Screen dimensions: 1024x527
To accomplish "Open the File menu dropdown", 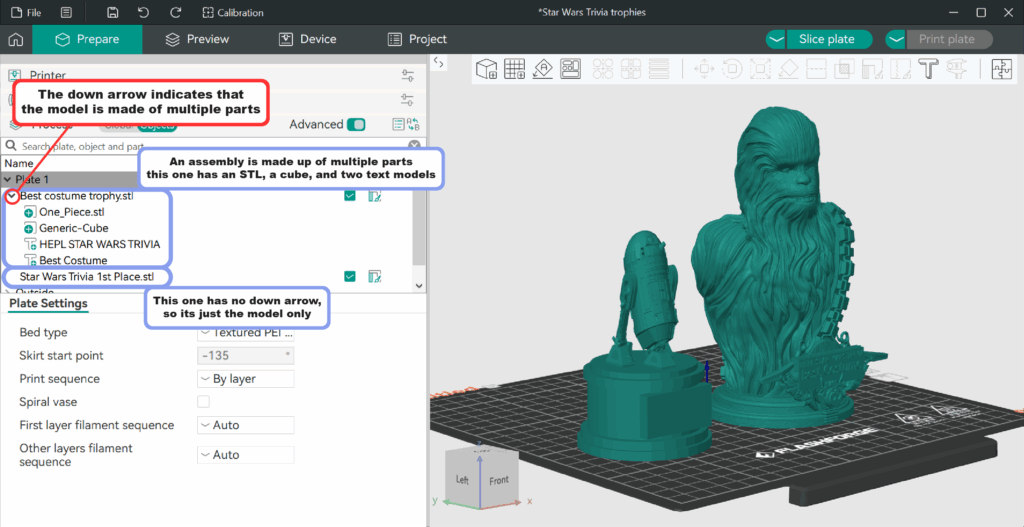I will [26, 12].
